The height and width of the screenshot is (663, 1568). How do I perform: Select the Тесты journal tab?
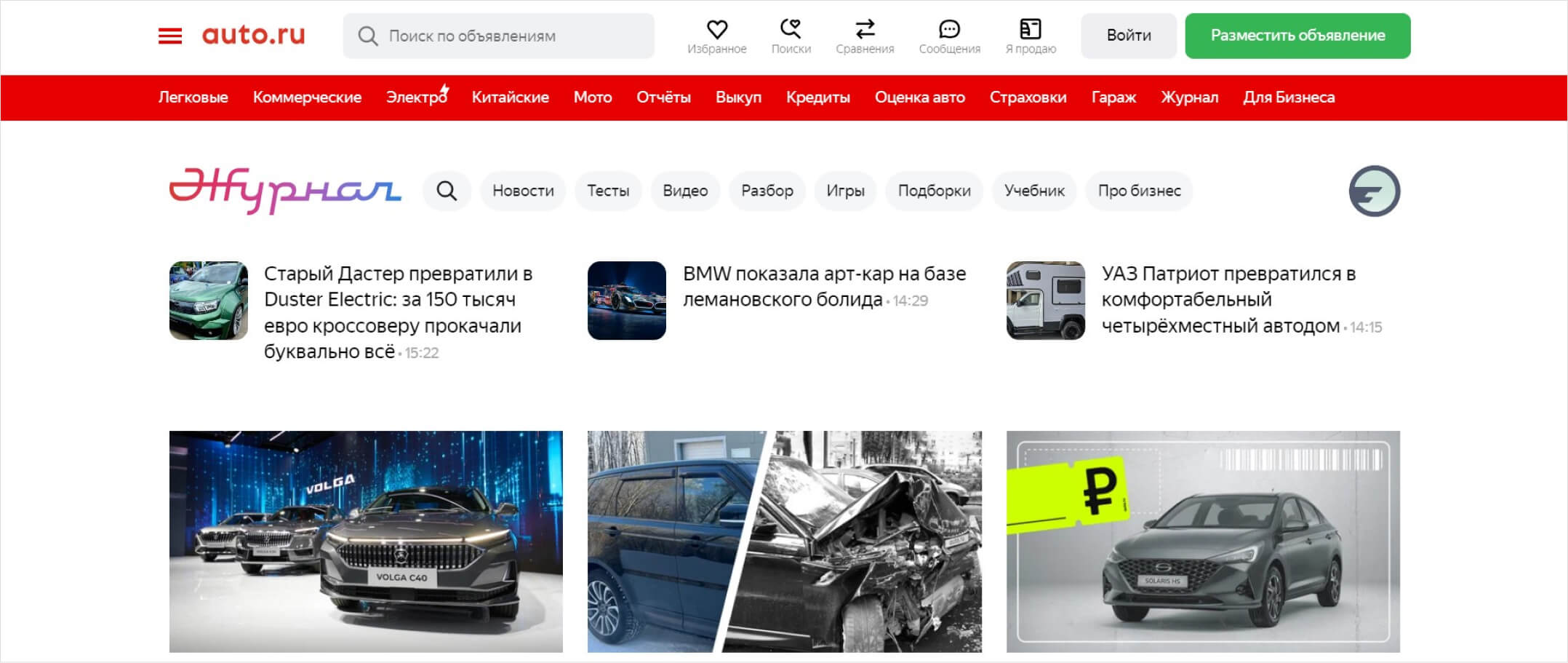coord(608,191)
